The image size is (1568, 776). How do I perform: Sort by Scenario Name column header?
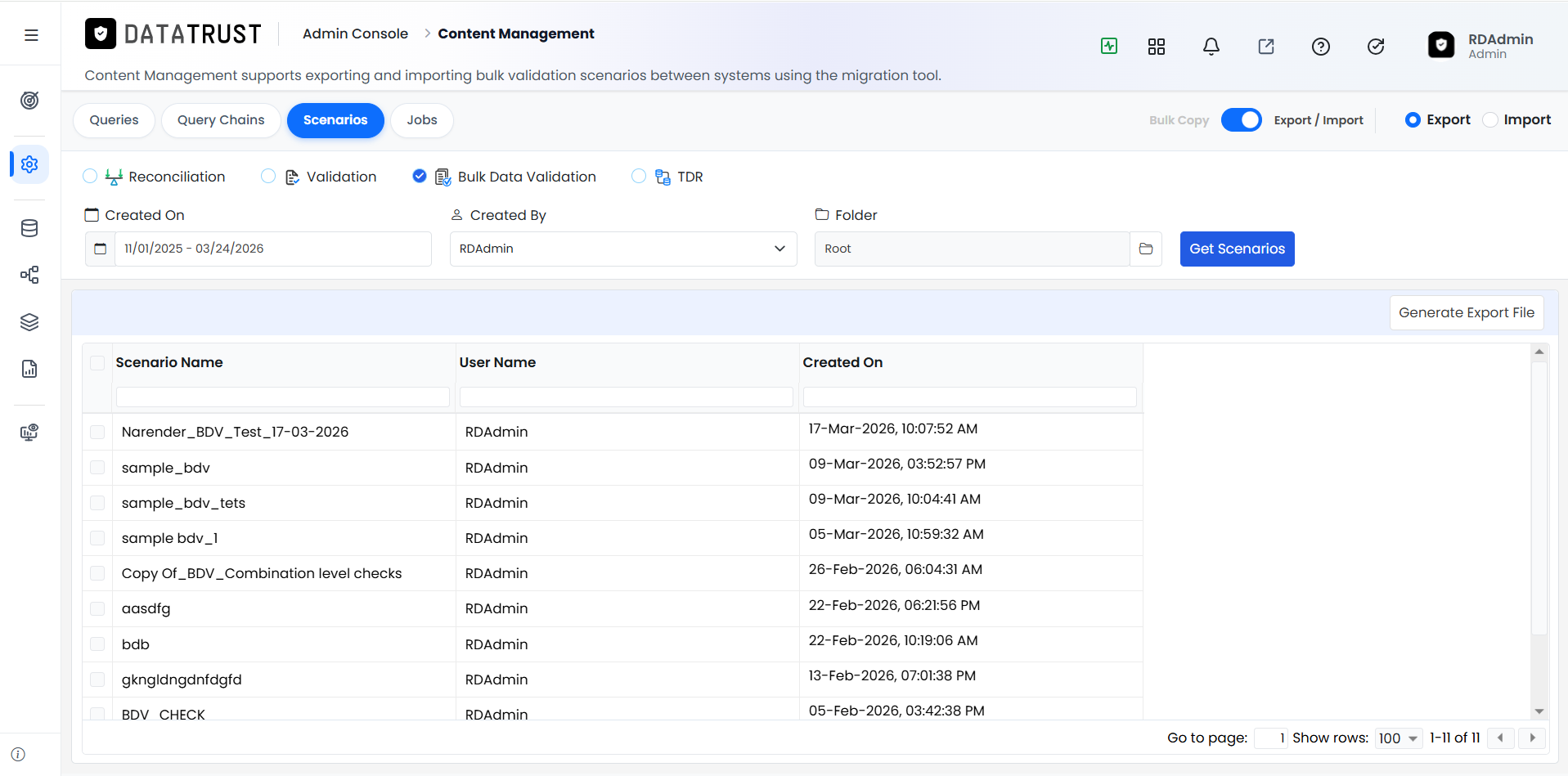pyautogui.click(x=169, y=362)
